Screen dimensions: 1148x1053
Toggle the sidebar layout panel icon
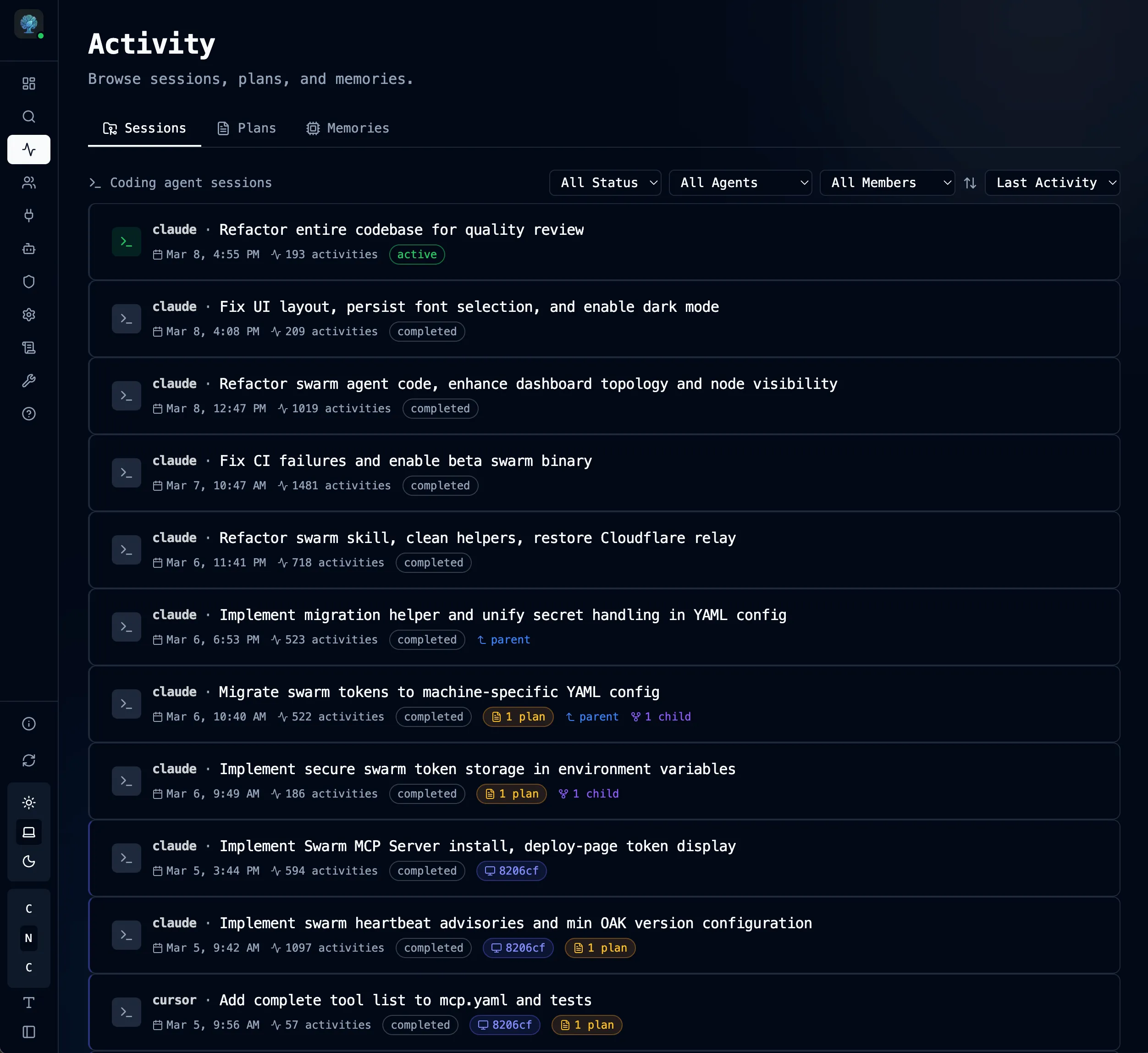point(28,1032)
